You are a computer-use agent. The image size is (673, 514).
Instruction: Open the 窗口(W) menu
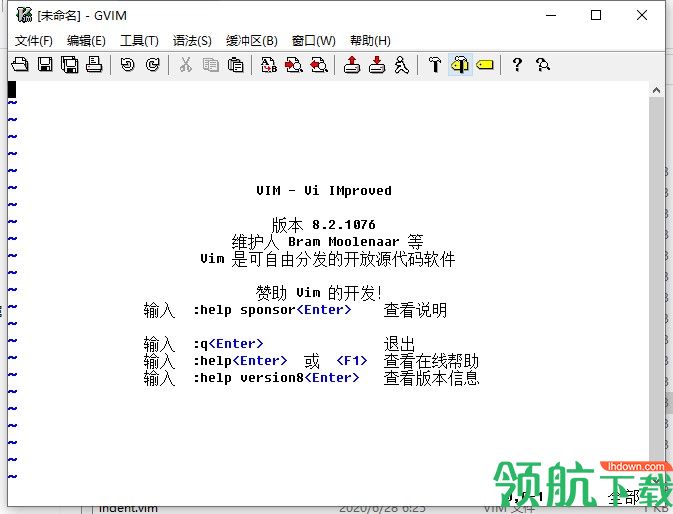tap(314, 41)
